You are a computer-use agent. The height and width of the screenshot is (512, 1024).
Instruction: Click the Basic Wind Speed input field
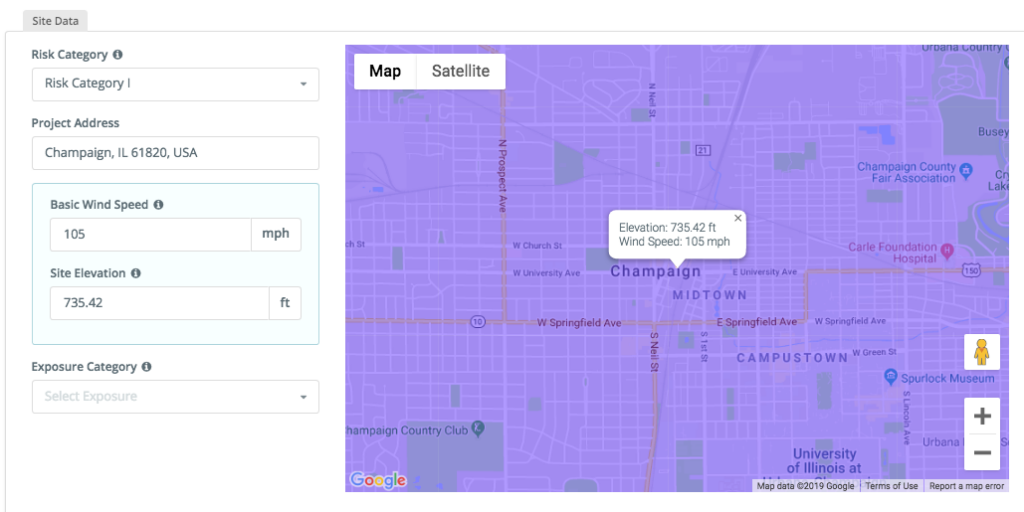150,234
